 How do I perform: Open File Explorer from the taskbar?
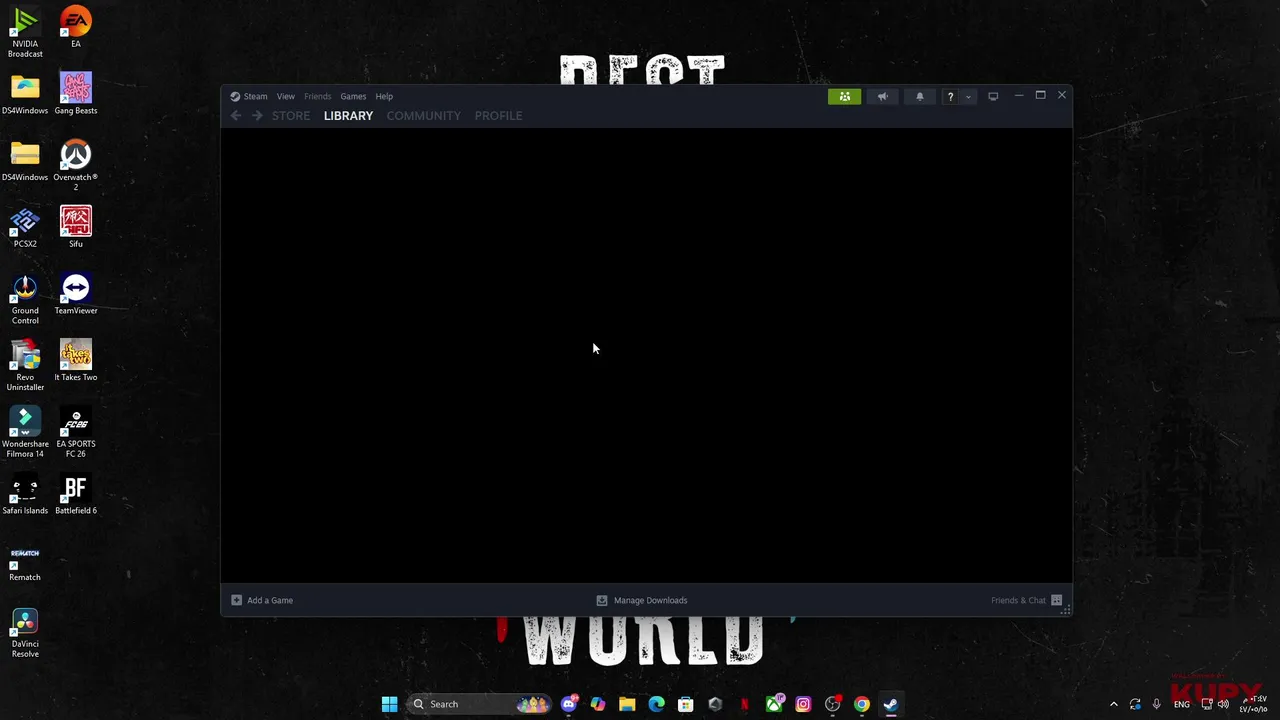click(627, 704)
